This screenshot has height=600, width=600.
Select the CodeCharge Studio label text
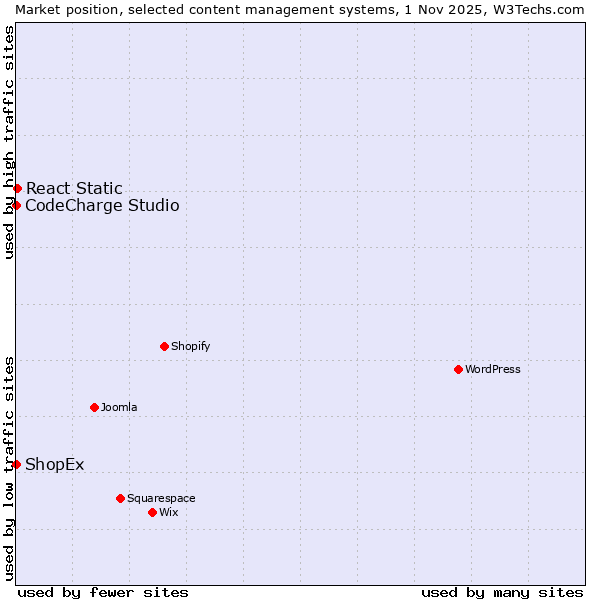102,206
